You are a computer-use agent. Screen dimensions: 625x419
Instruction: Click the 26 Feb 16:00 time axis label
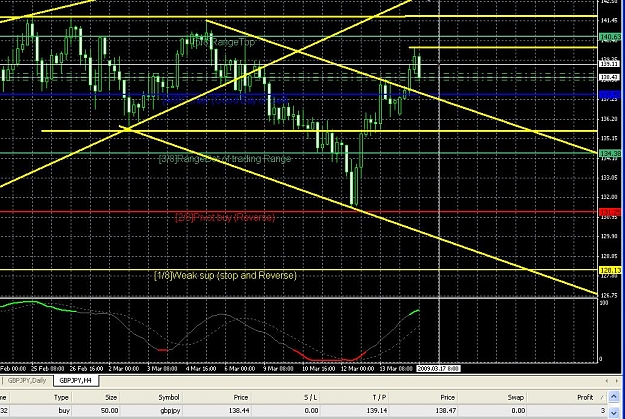point(86,369)
